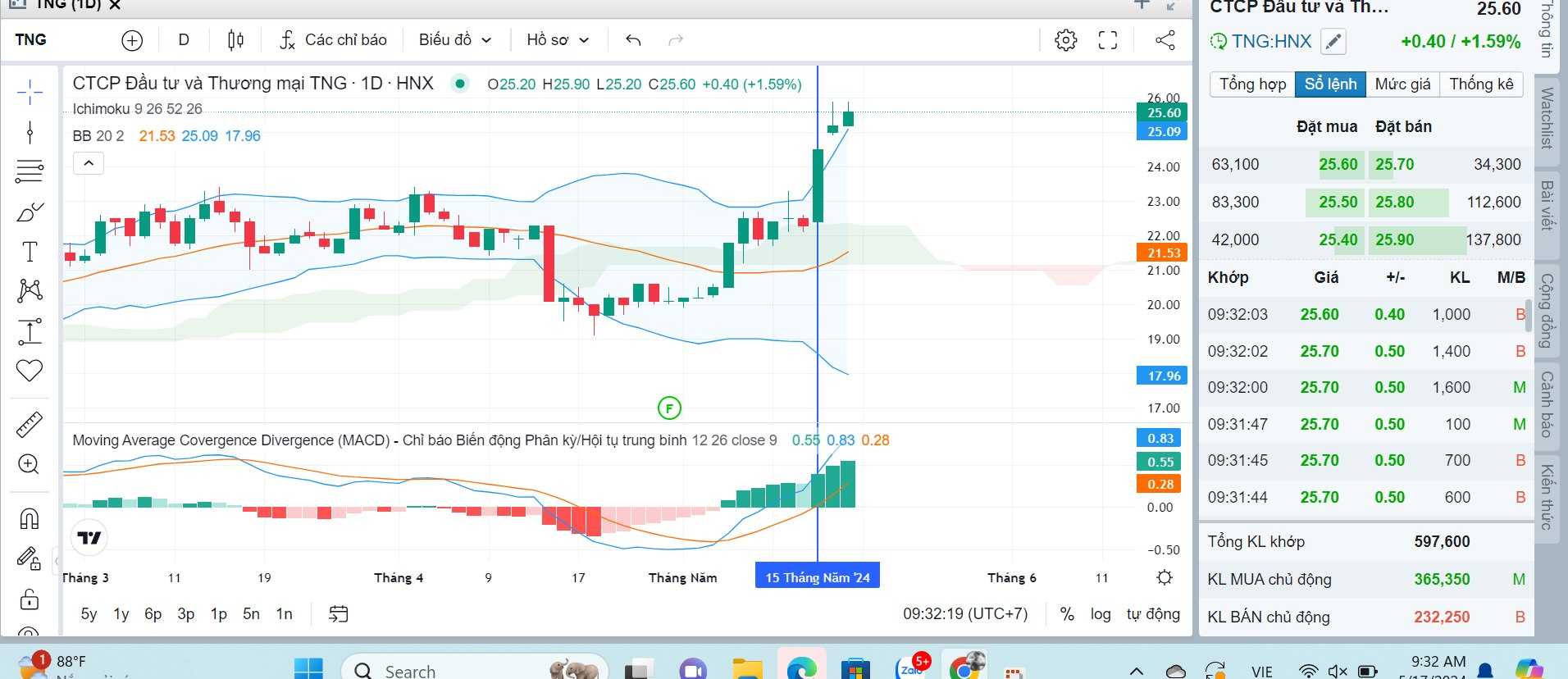This screenshot has height=679, width=1568.
Task: Select the 3p time range
Action: (x=186, y=614)
